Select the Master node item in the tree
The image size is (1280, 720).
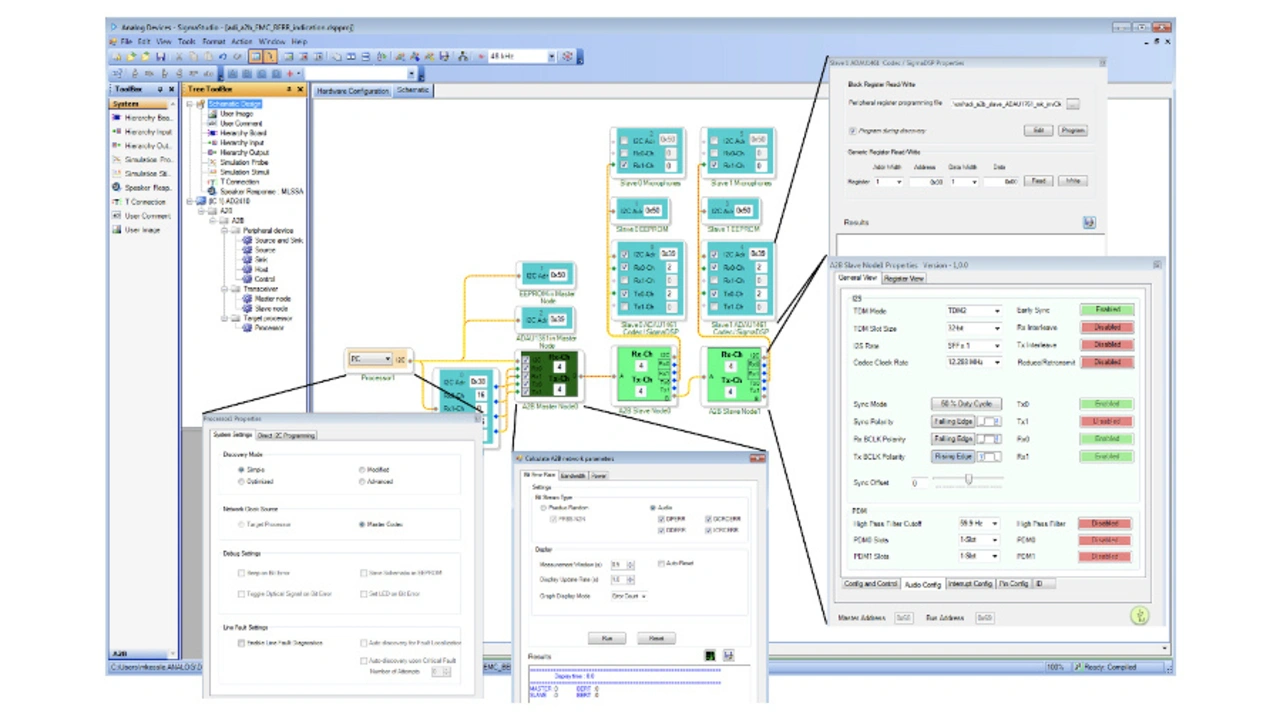(x=272, y=298)
